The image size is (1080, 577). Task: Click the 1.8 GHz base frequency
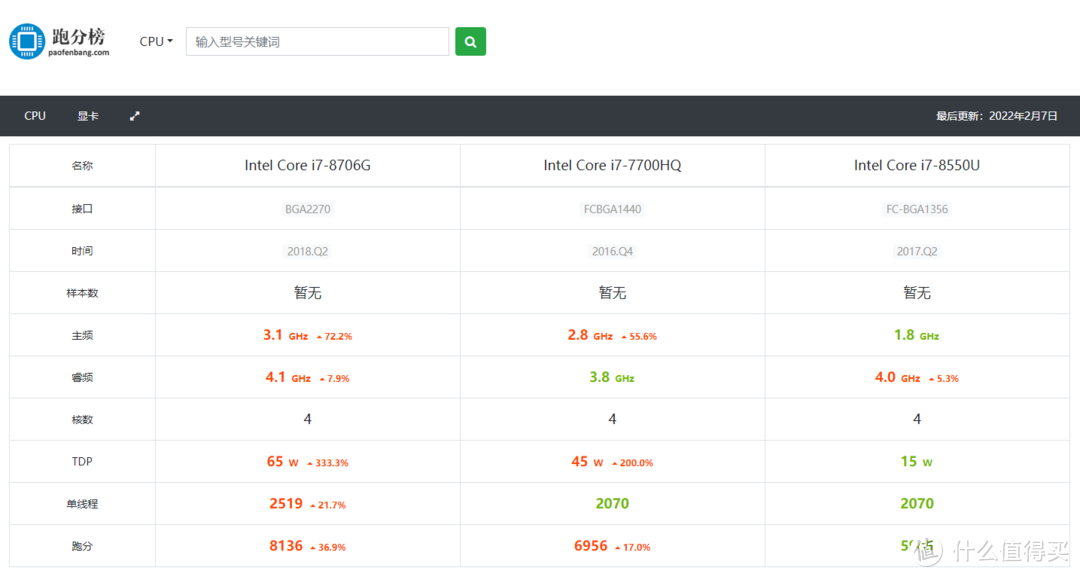click(x=917, y=335)
